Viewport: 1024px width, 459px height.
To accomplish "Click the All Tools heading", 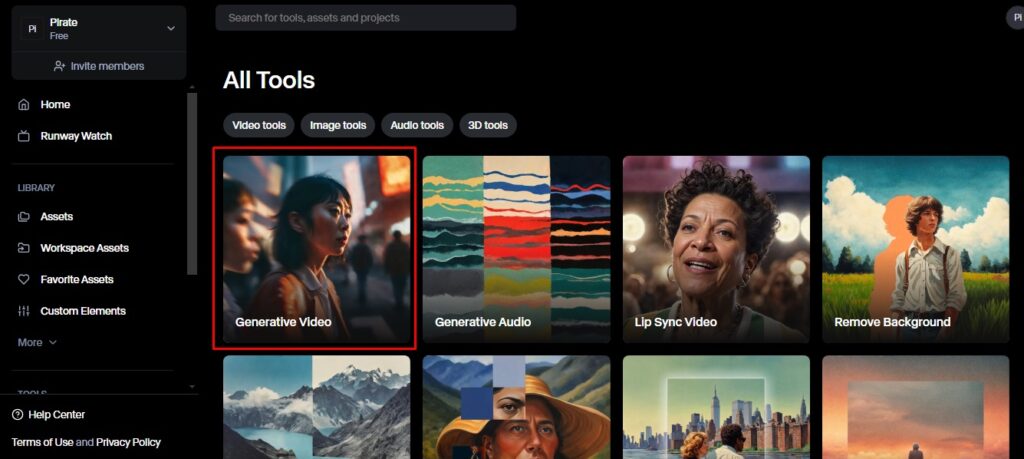I will click(x=269, y=80).
